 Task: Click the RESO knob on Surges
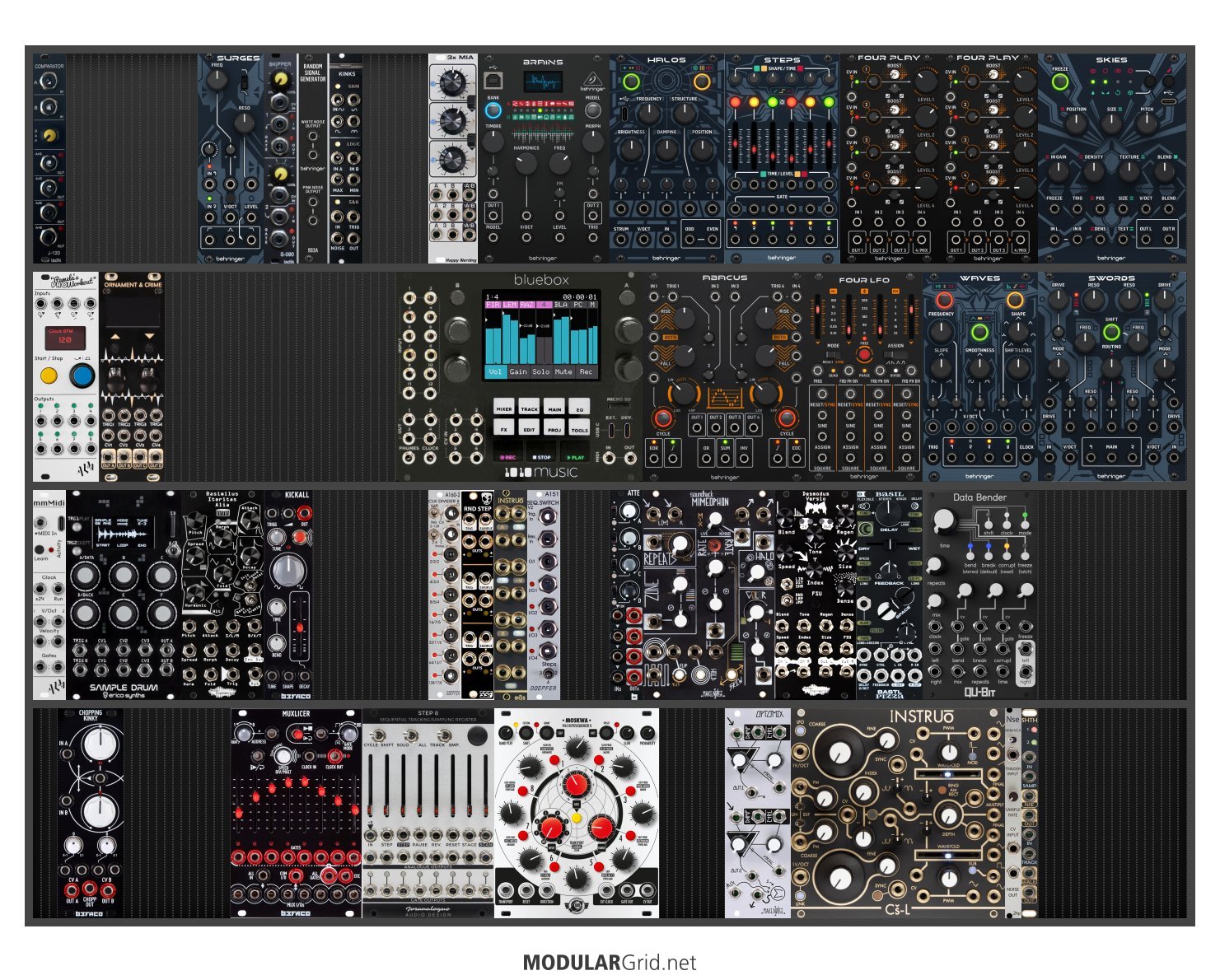point(245,124)
